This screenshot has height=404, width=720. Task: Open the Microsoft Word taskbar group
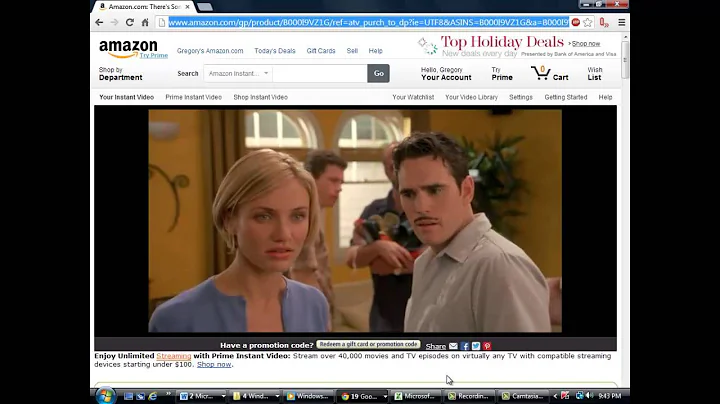tap(202, 396)
